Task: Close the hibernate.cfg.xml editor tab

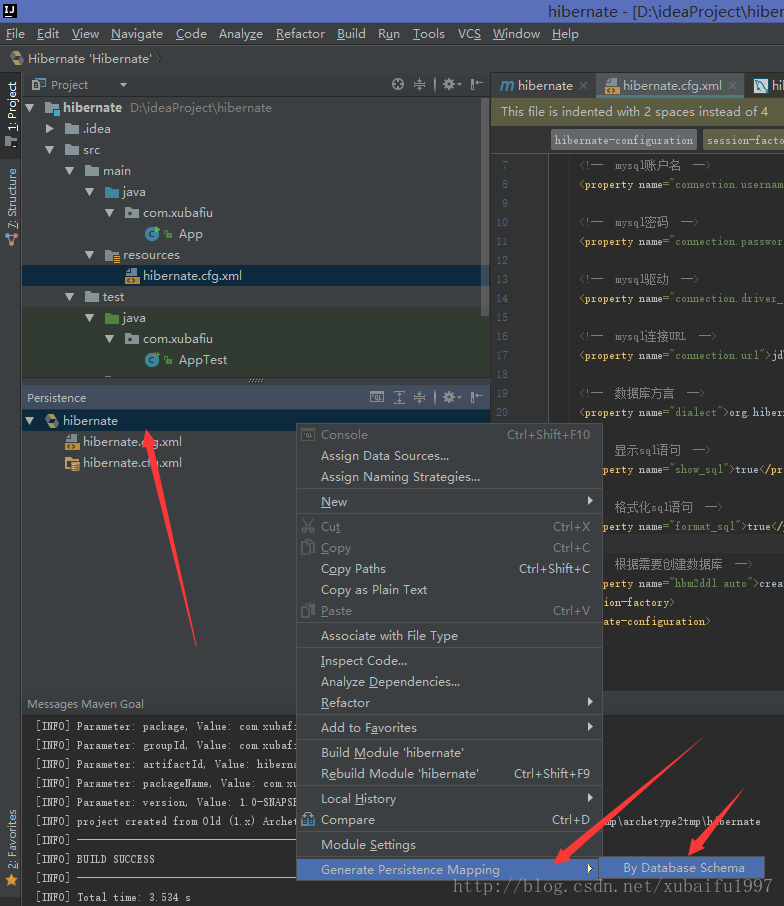Action: (733, 86)
